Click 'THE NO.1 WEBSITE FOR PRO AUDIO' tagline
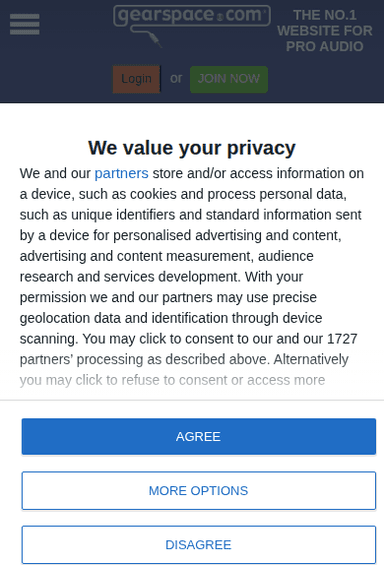The height and width of the screenshot is (565, 384). [325, 31]
